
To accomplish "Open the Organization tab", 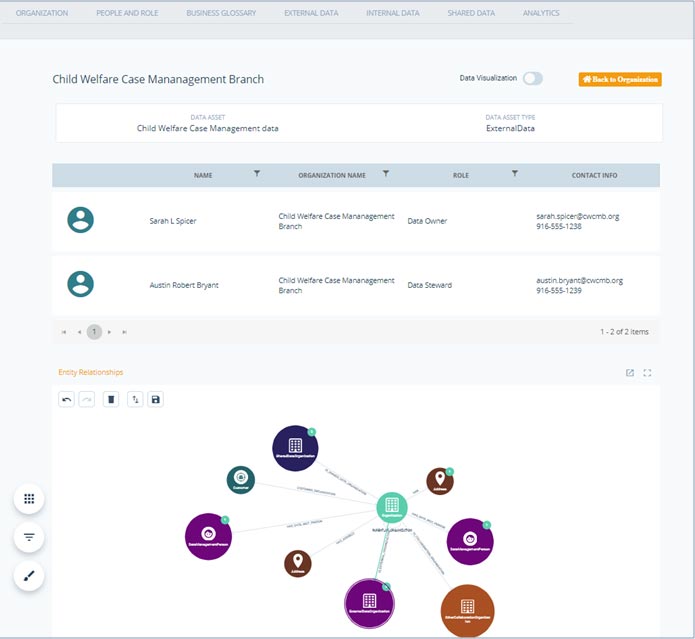I will click(x=42, y=13).
